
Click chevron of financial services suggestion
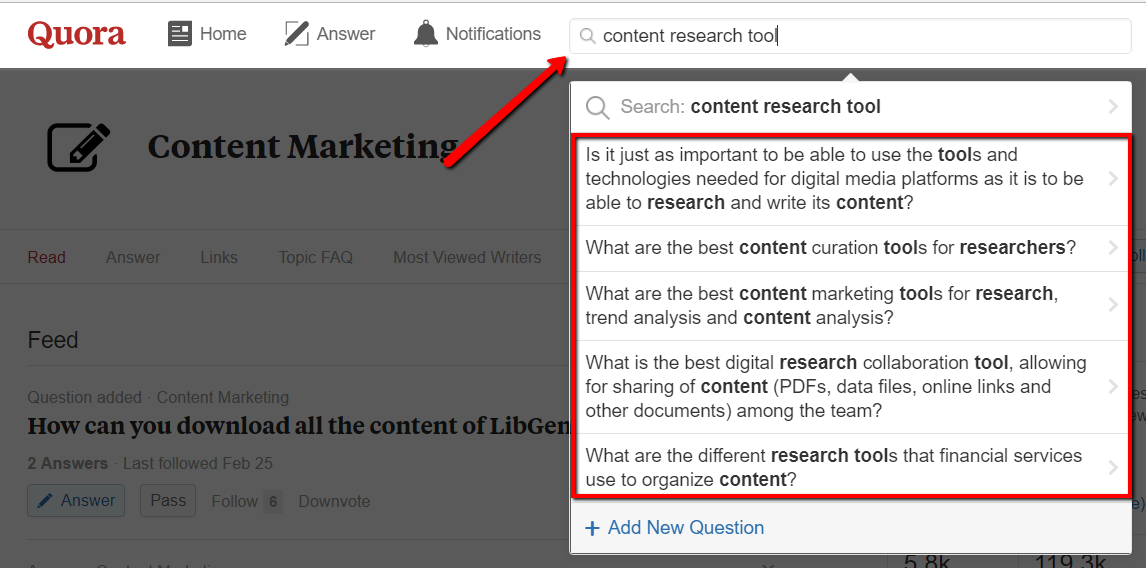click(x=1113, y=467)
